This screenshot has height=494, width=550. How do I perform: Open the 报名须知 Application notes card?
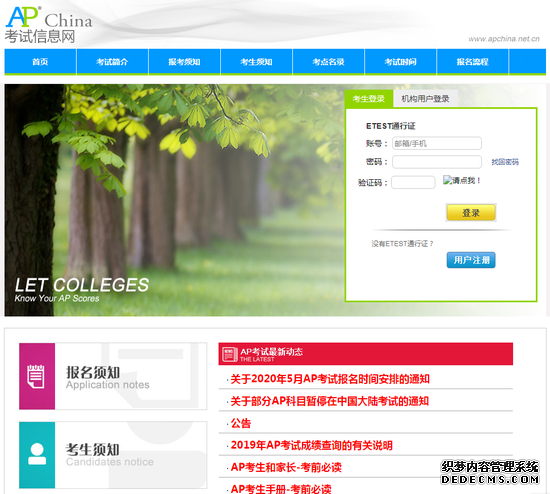[113, 376]
